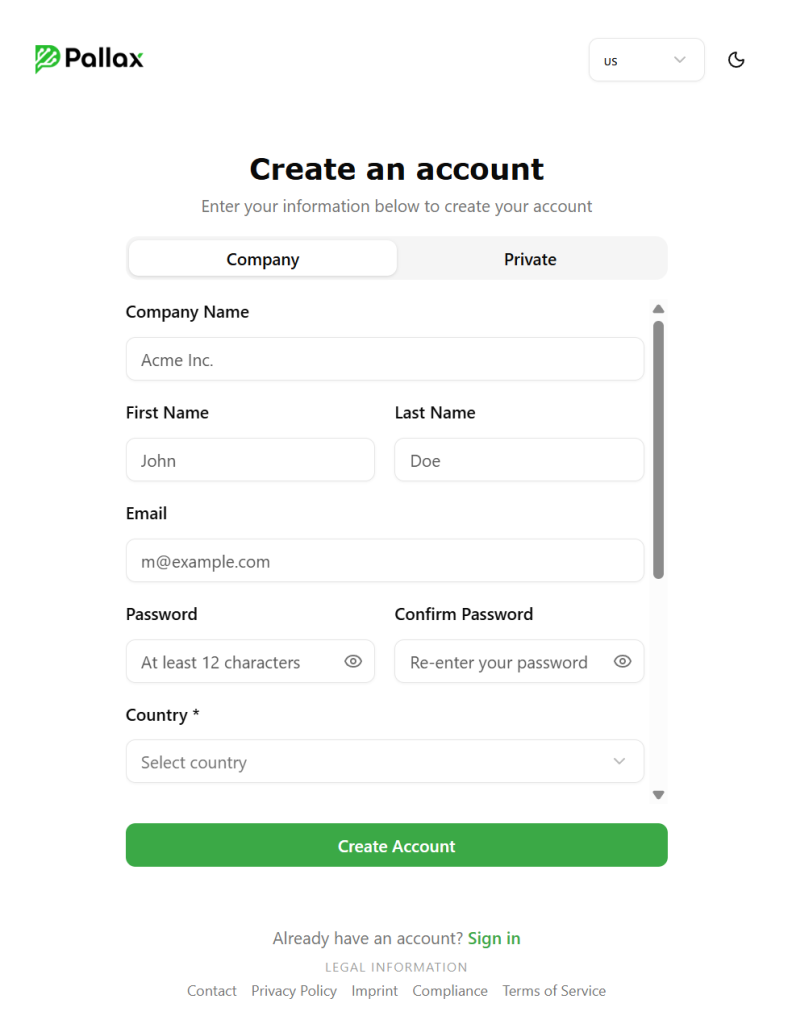
Task: Click the form scrollbar down arrow
Action: [x=658, y=795]
